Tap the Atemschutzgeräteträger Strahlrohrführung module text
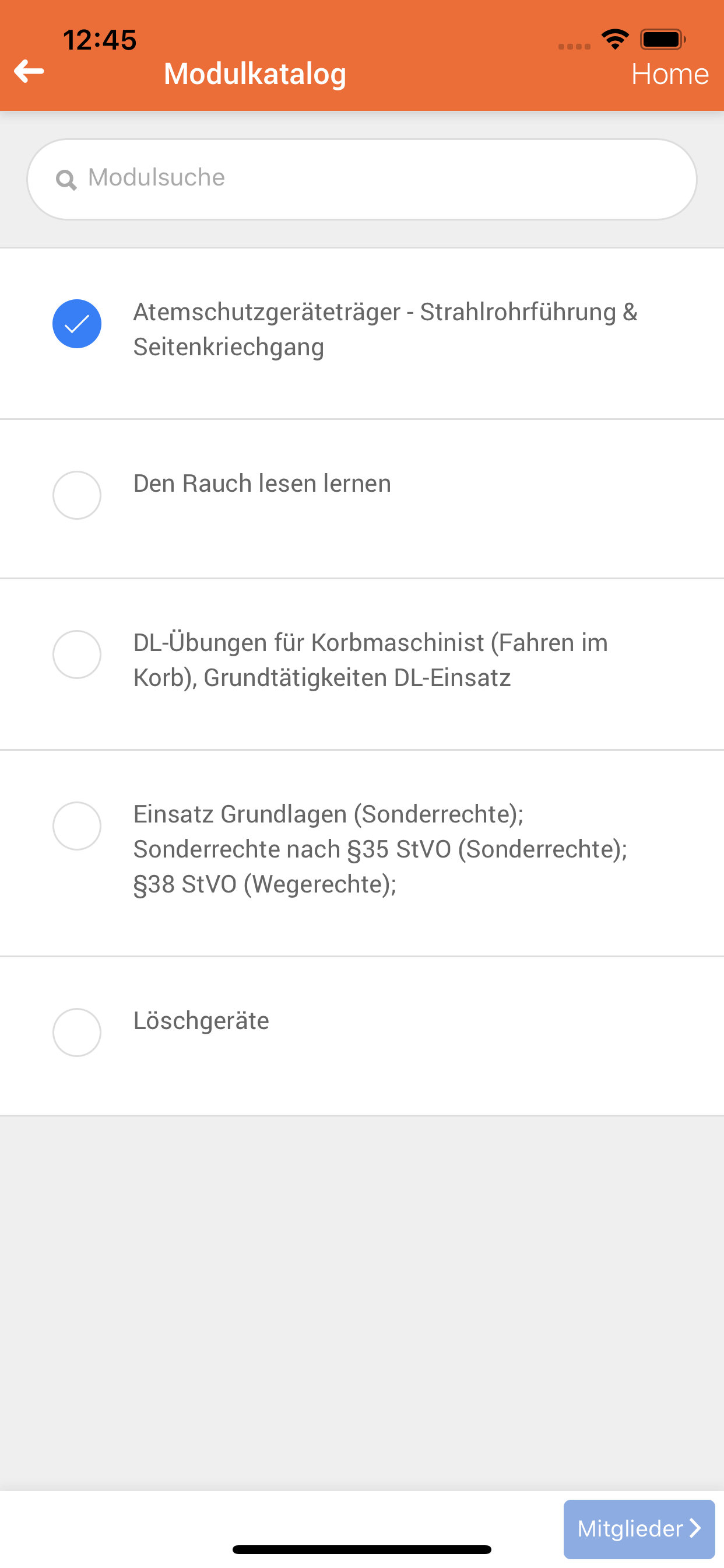Image resolution: width=724 pixels, height=1568 pixels. point(385,330)
